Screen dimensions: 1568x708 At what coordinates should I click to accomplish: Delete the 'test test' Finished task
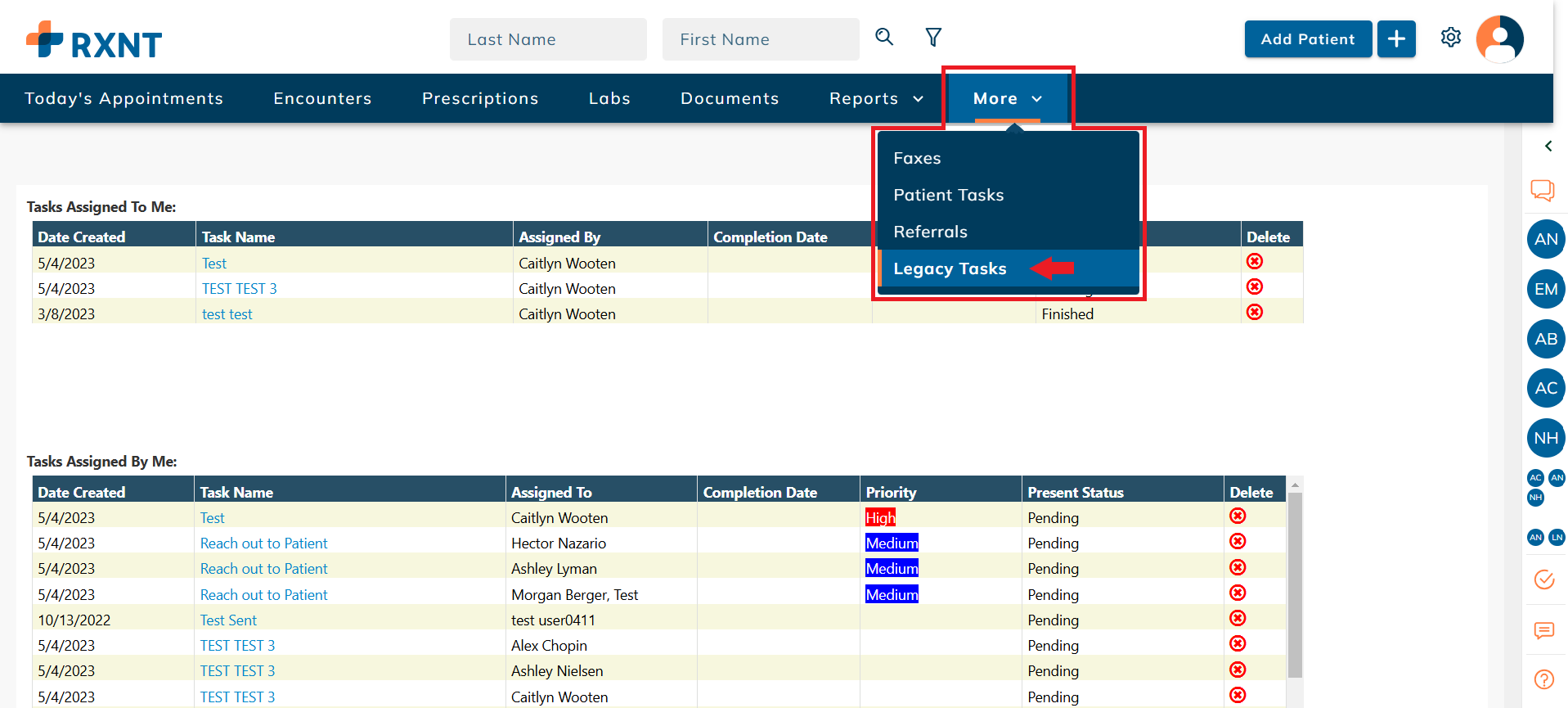1255,312
